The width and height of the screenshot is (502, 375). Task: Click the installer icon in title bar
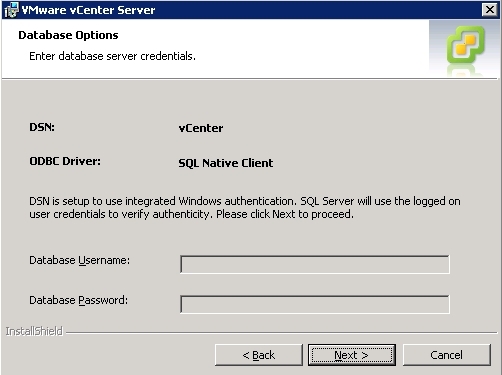(x=11, y=10)
